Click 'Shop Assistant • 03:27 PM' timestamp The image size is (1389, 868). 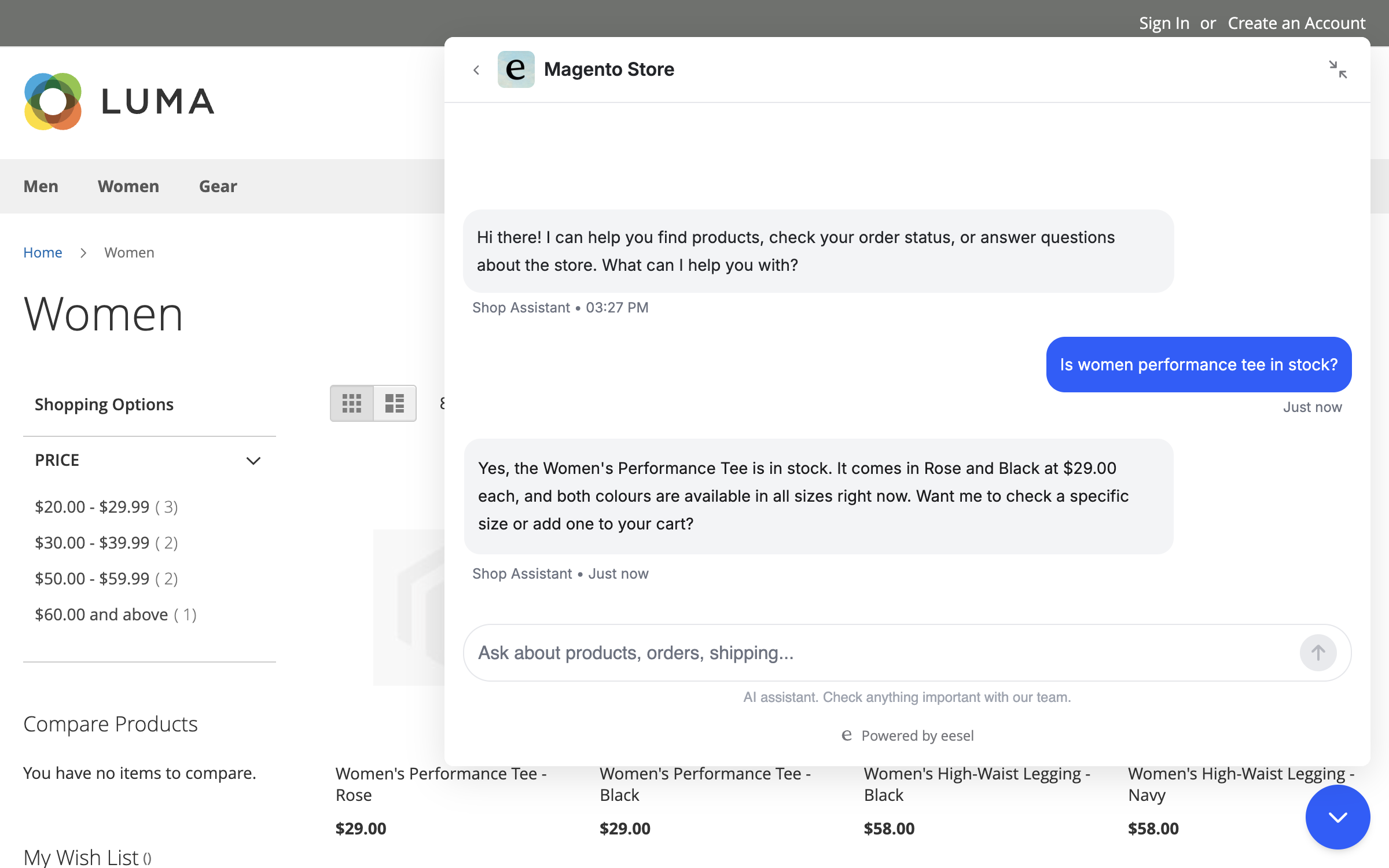[560, 307]
